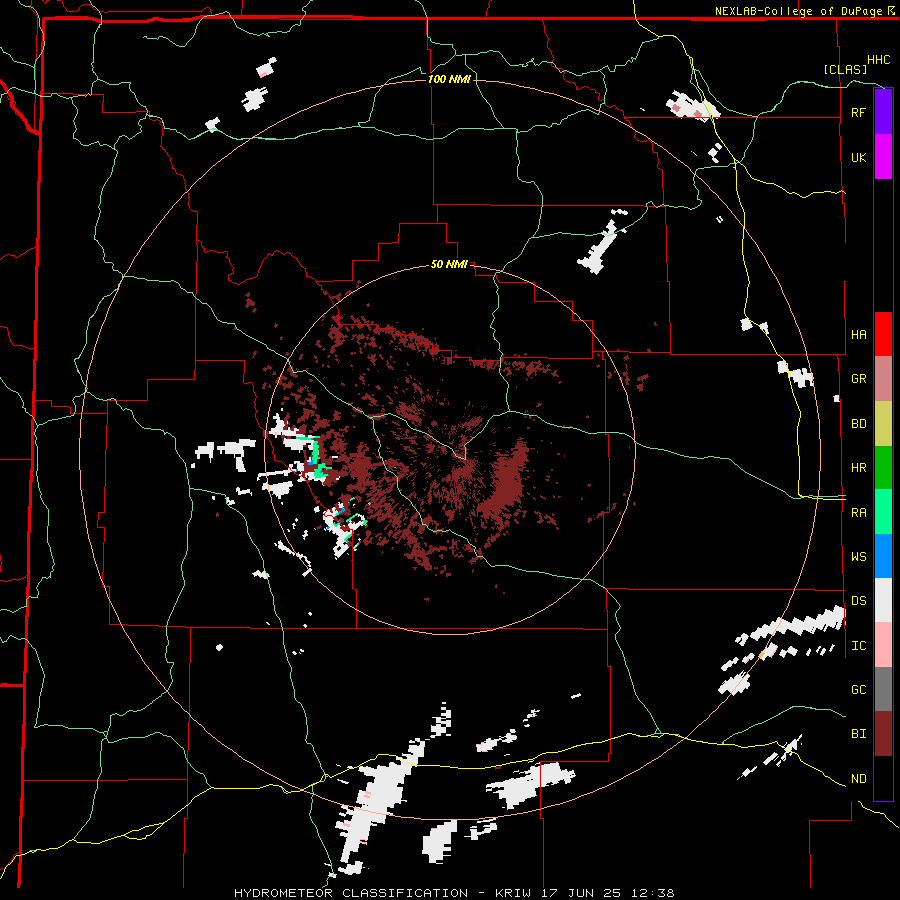Click the HYDROMETEOR CLASSIFICATION title text

tap(351, 893)
